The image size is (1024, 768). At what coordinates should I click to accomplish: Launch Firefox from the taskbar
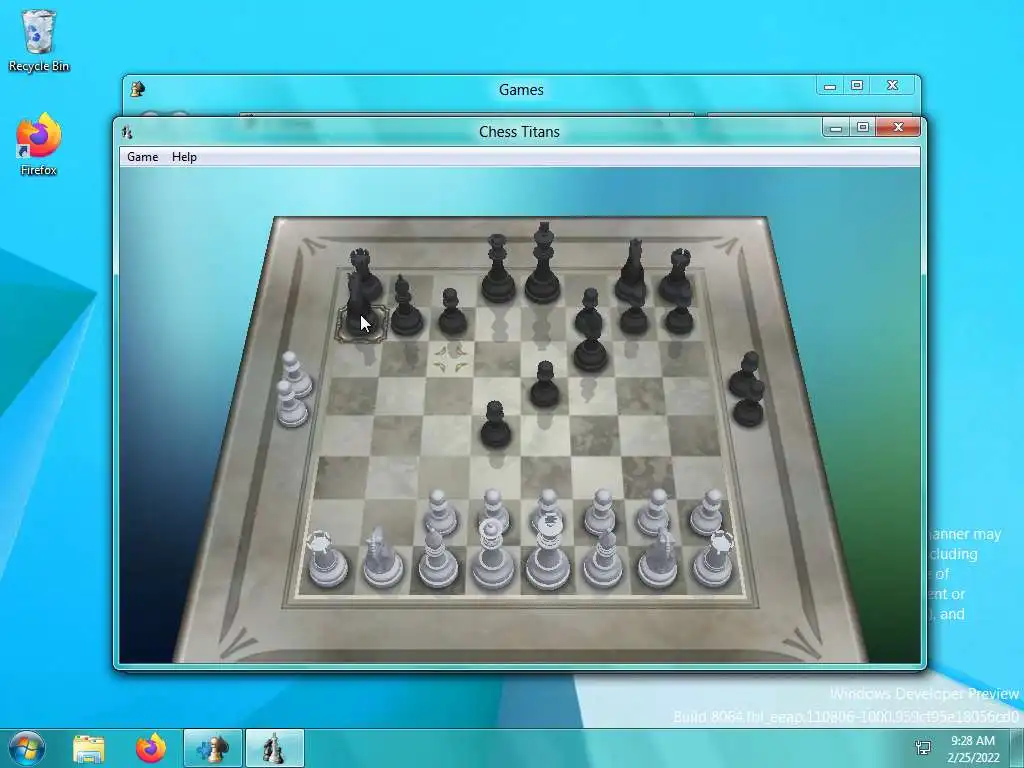tap(151, 748)
